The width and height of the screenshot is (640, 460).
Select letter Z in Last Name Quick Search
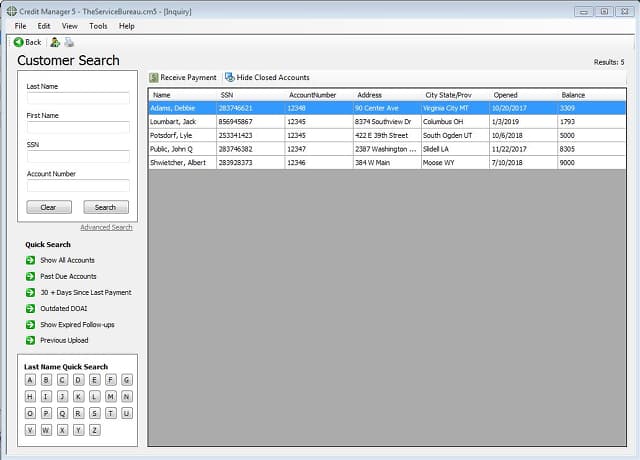pos(94,430)
